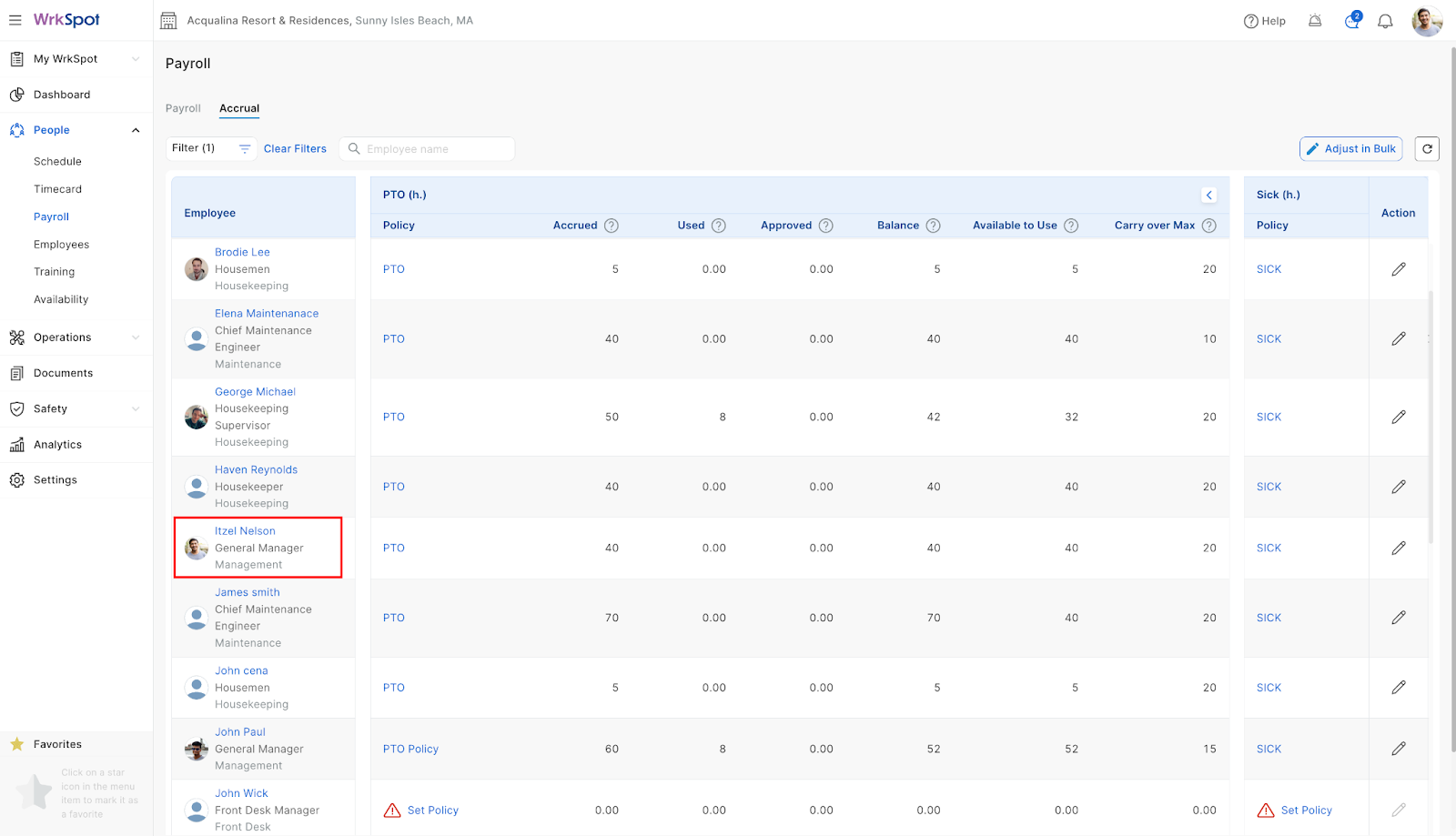Open Timecard in the sidebar

click(x=57, y=189)
